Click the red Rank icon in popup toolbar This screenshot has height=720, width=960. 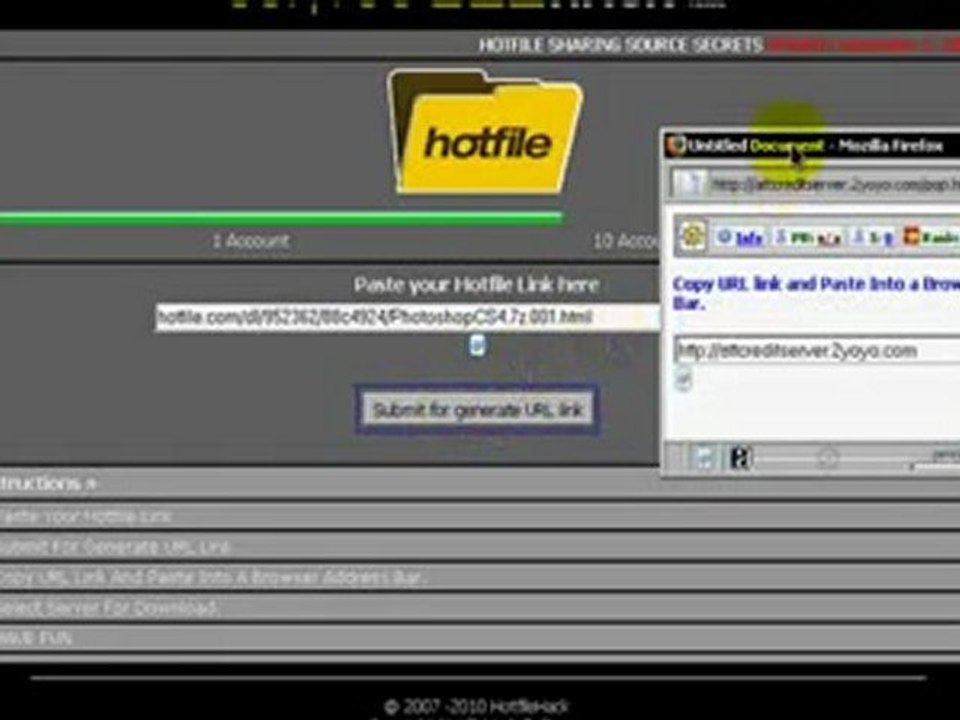click(x=912, y=236)
